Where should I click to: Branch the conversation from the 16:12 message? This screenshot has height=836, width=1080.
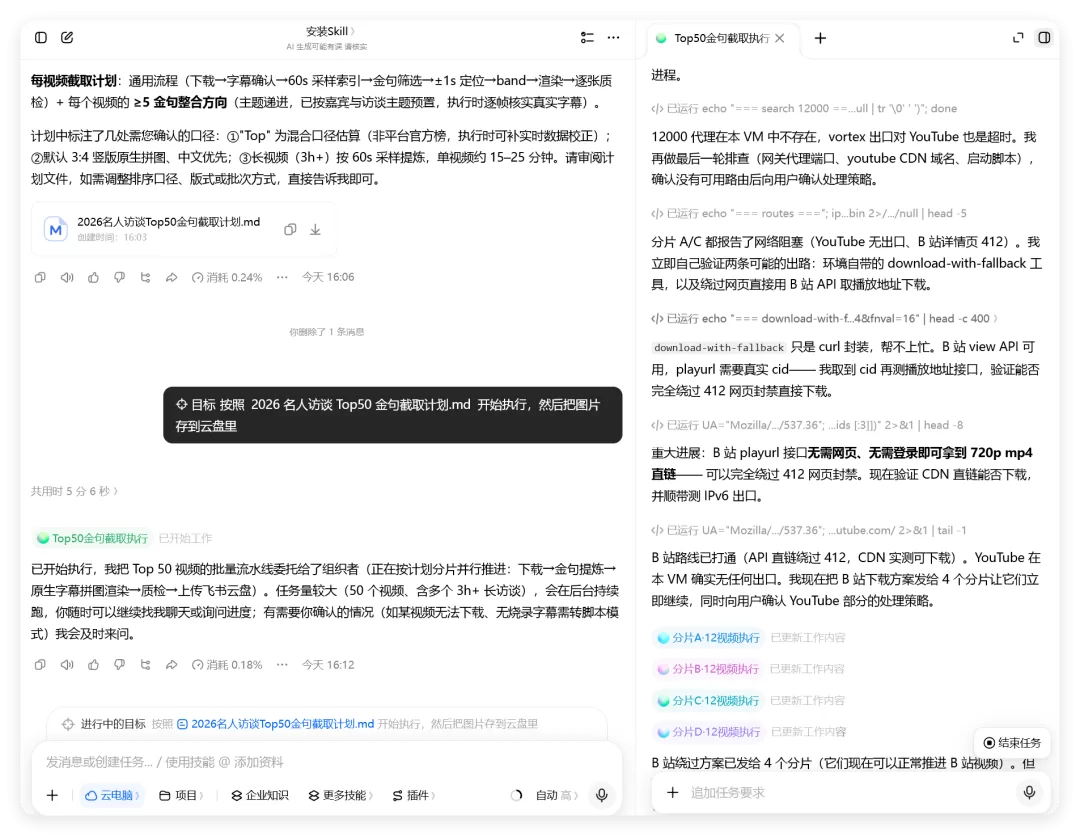(145, 665)
